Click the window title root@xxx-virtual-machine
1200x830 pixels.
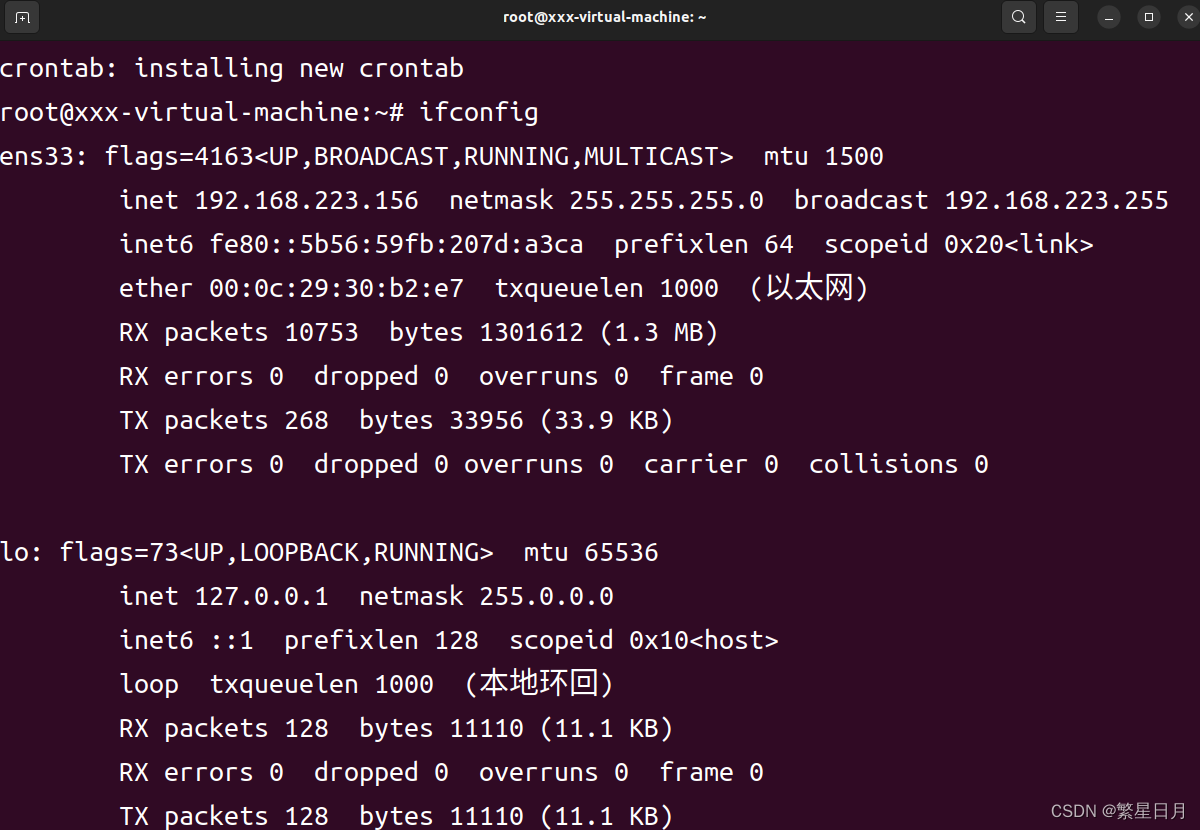tap(605, 17)
